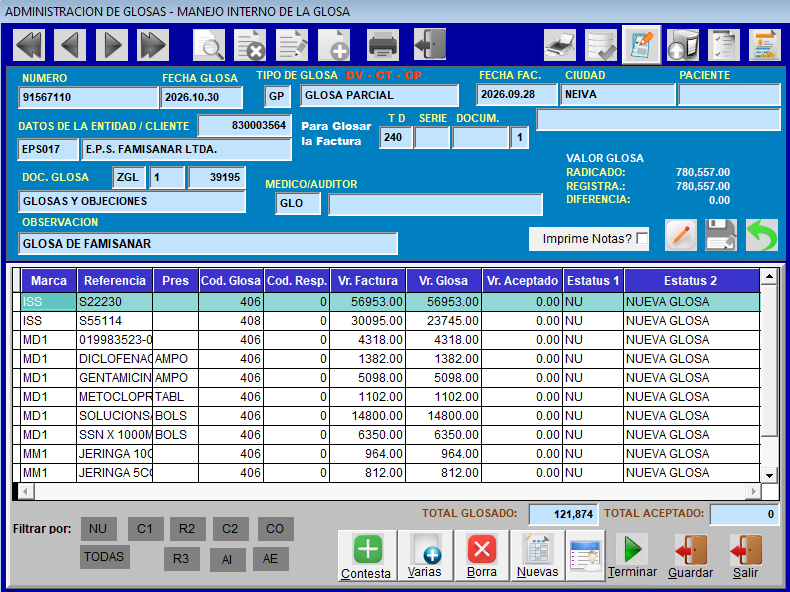Open the search document magnifier icon

click(x=209, y=45)
